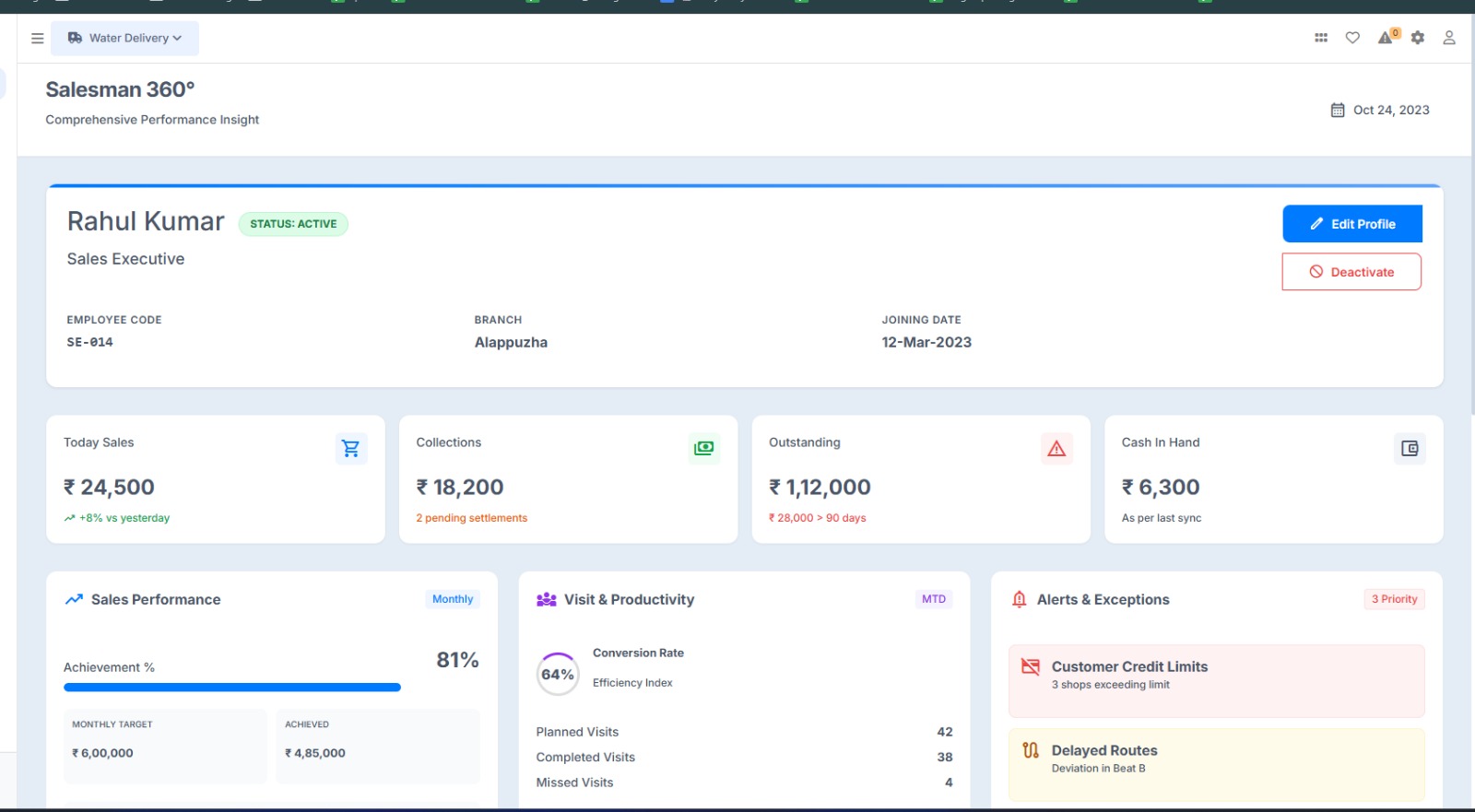
Task: Open settings gear icon
Action: 1418,38
